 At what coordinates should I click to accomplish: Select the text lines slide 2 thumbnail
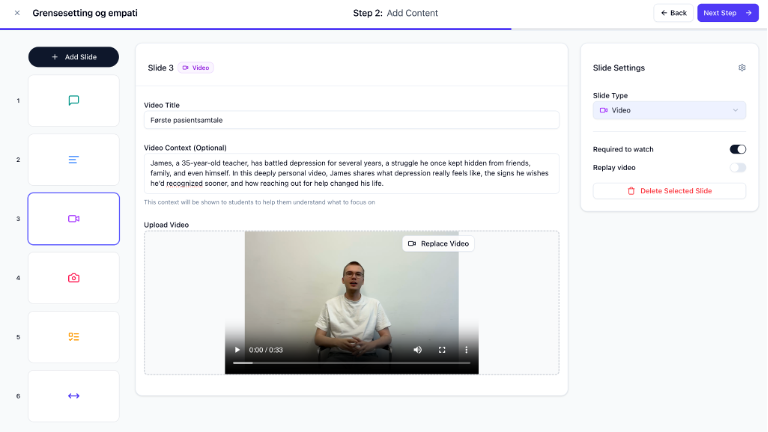pos(73,160)
